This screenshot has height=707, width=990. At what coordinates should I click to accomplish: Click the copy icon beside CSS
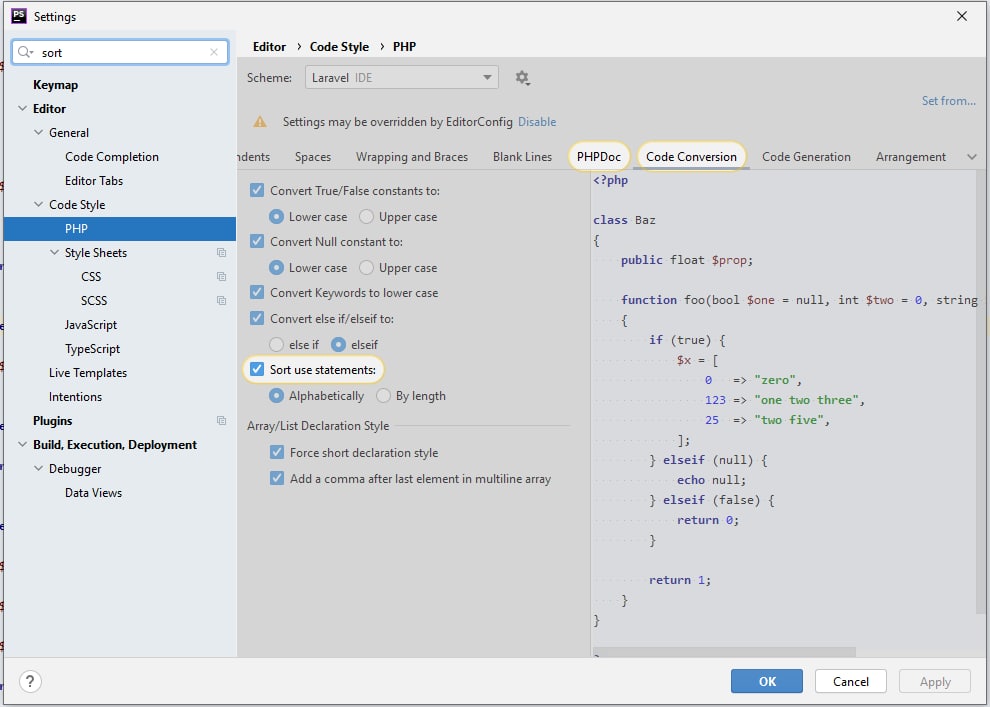coord(221,277)
